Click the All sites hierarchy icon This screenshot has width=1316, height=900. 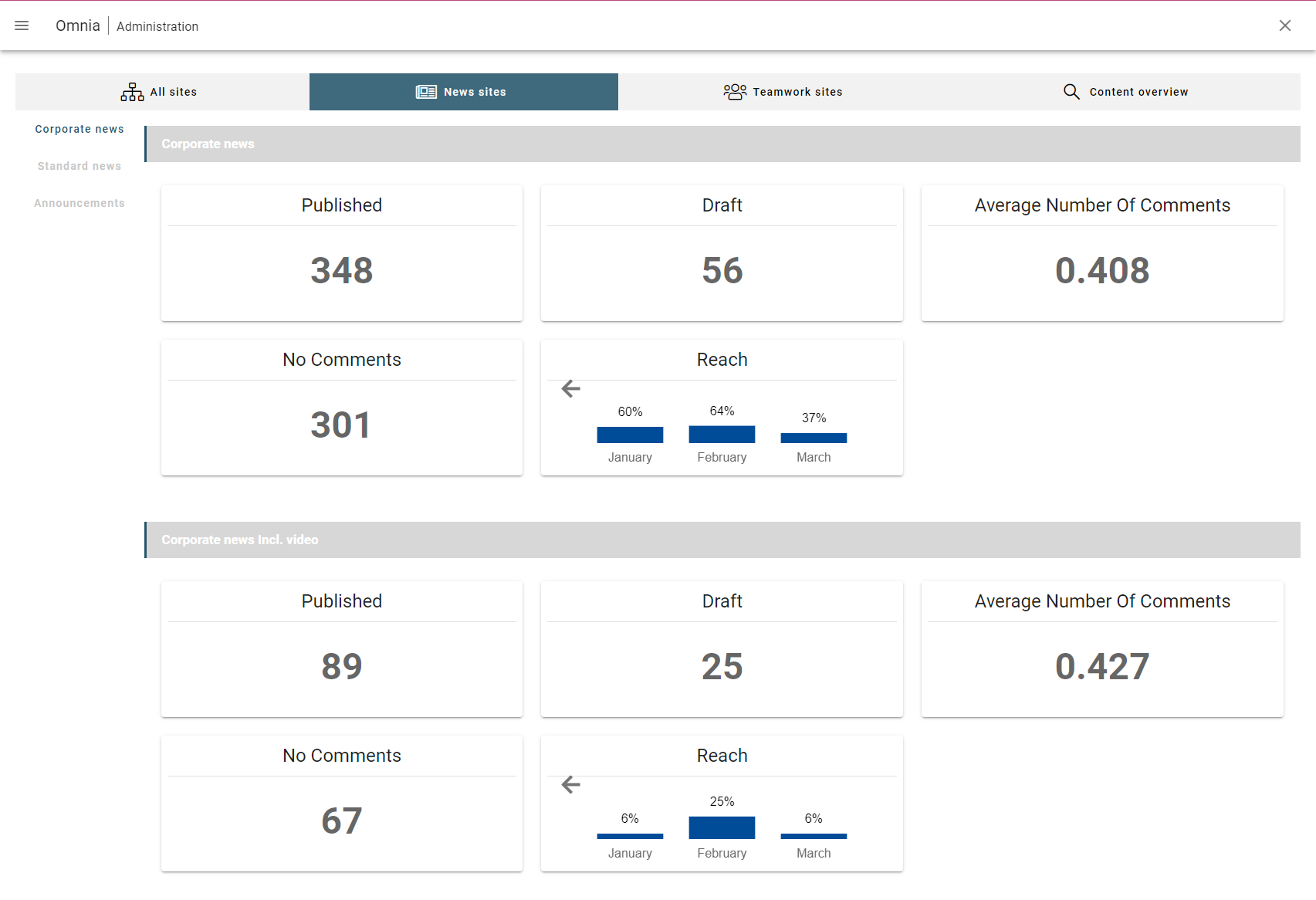click(x=132, y=92)
